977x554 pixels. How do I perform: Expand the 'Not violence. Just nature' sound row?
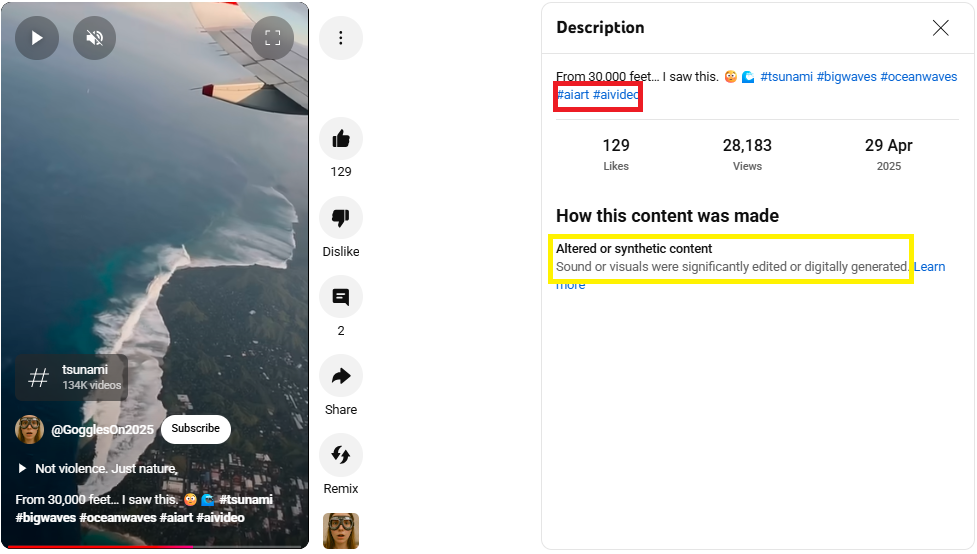[x=98, y=469]
